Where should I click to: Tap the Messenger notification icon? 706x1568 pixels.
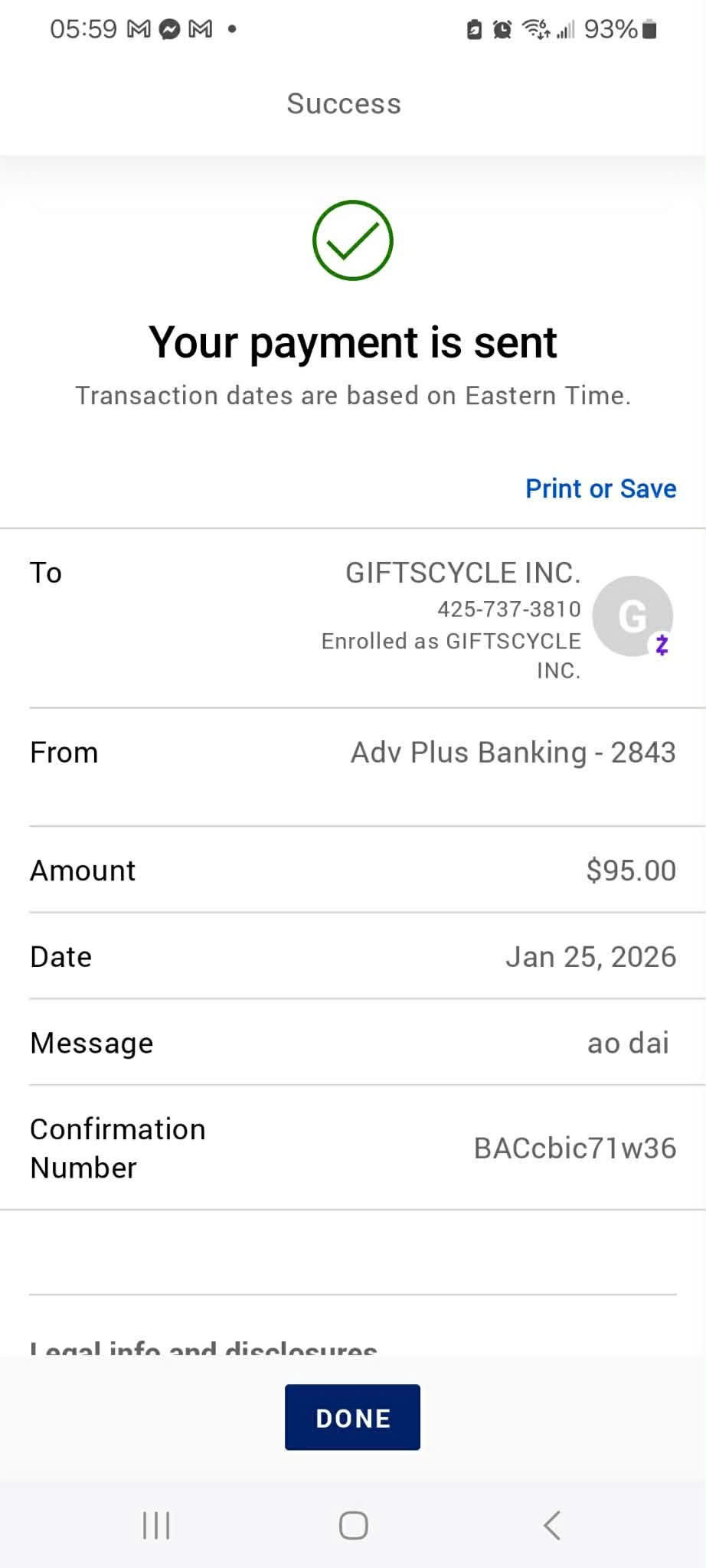click(170, 30)
